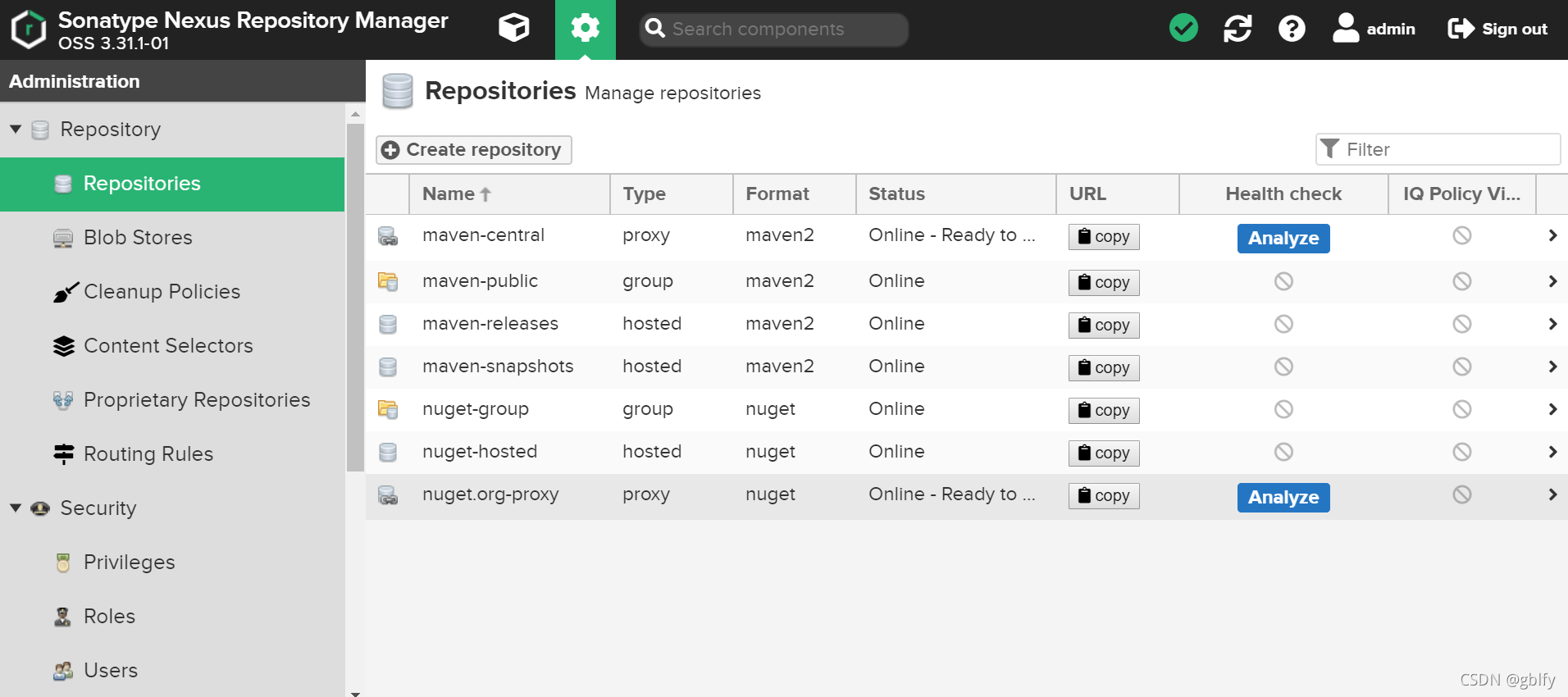
Task: Copy URL of nuget-group
Action: pos(1104,411)
